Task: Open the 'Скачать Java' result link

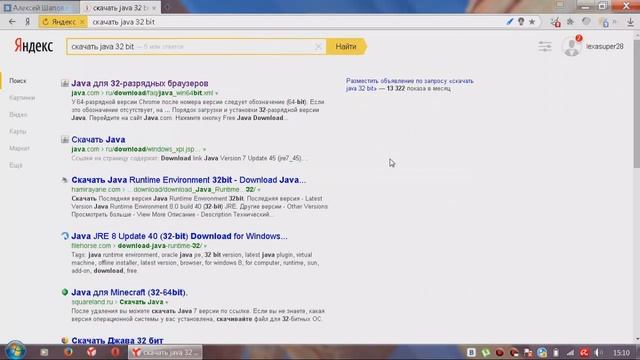Action: [x=98, y=140]
